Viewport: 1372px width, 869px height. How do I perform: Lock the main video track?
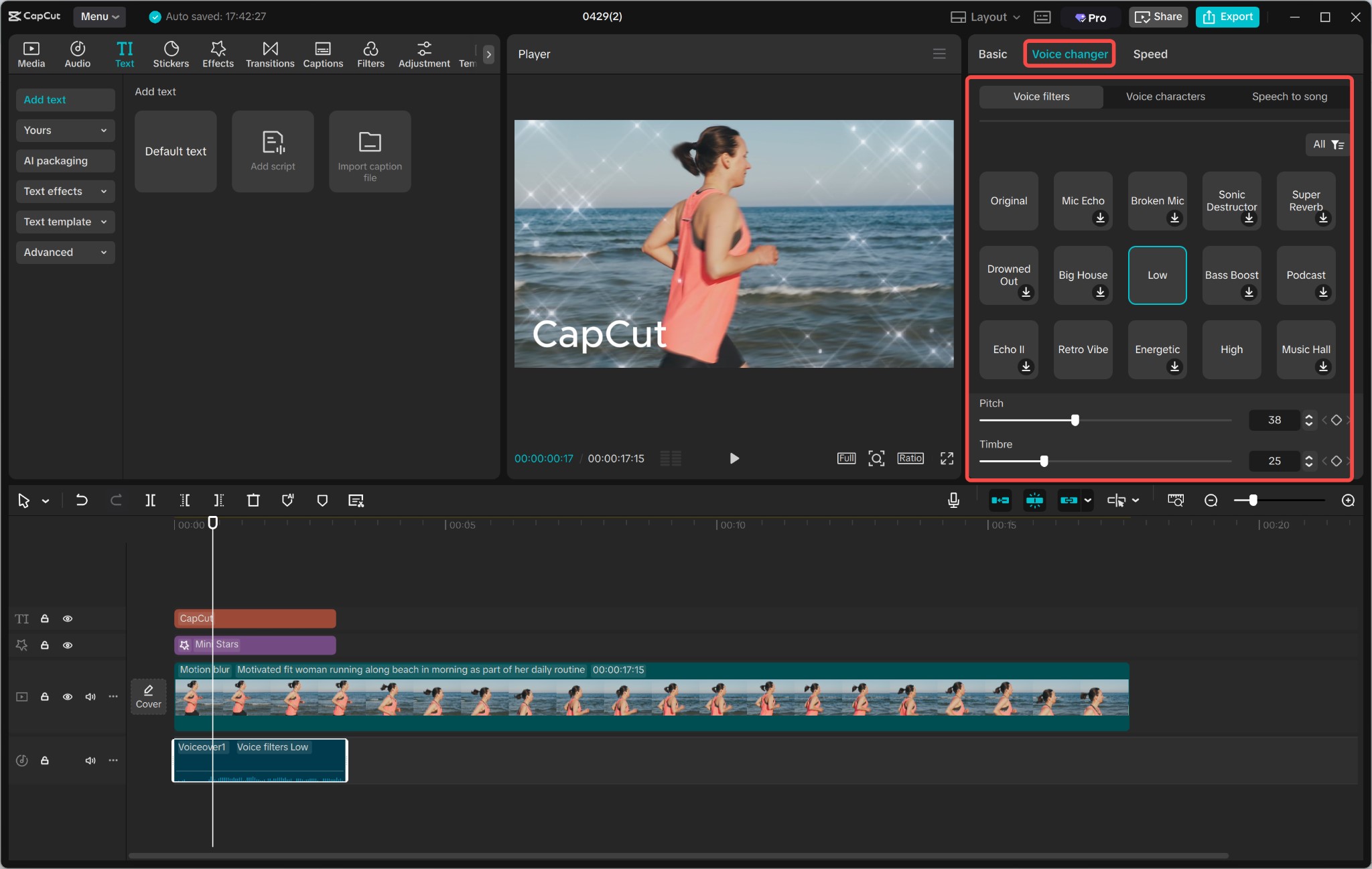[45, 697]
